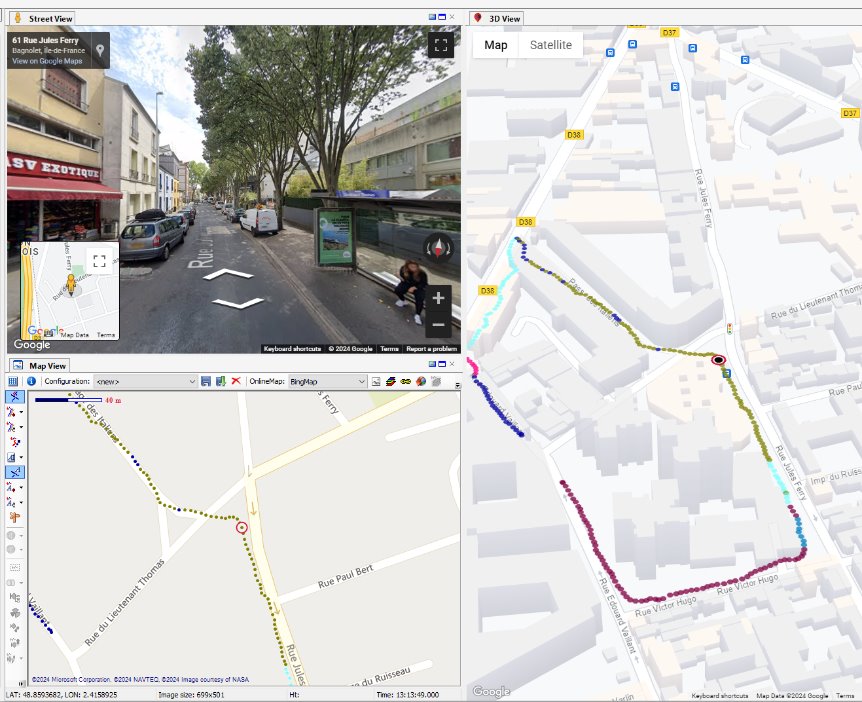Expand dropdown arrow of third side-toolbar icon
862x702 pixels.
tap(21, 427)
